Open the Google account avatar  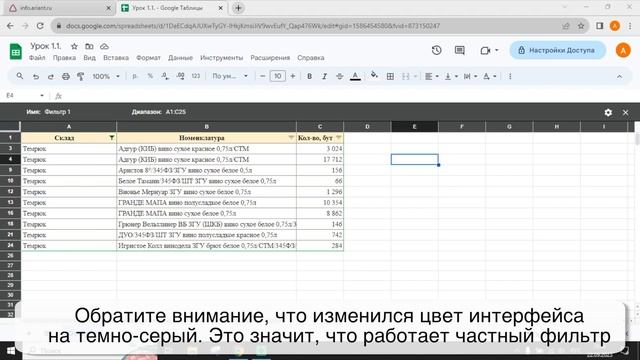(x=623, y=50)
